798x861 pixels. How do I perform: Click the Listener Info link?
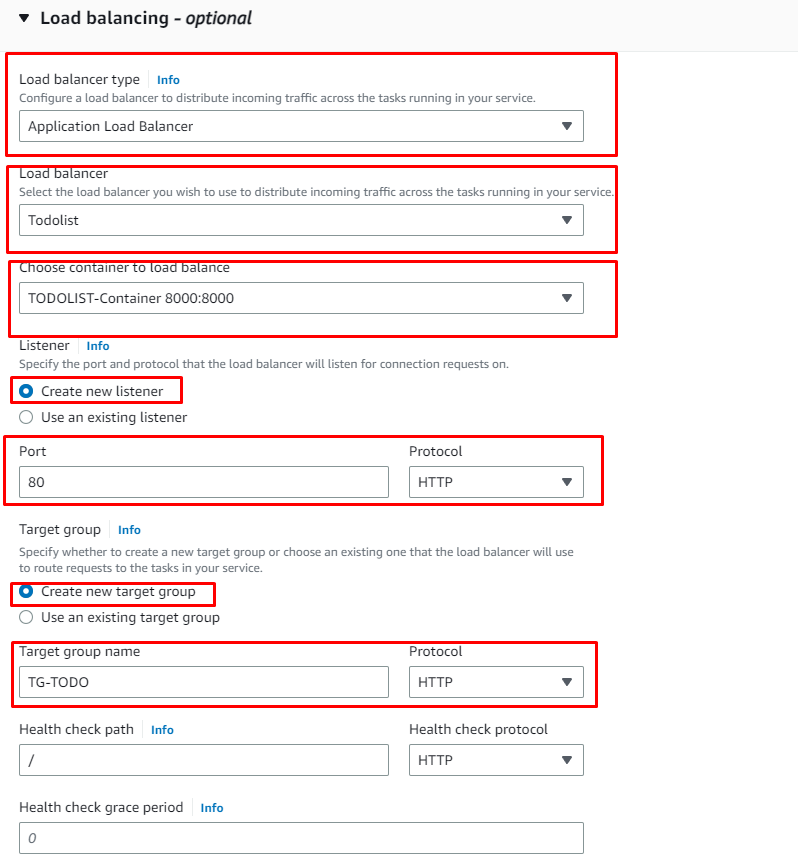pos(97,345)
